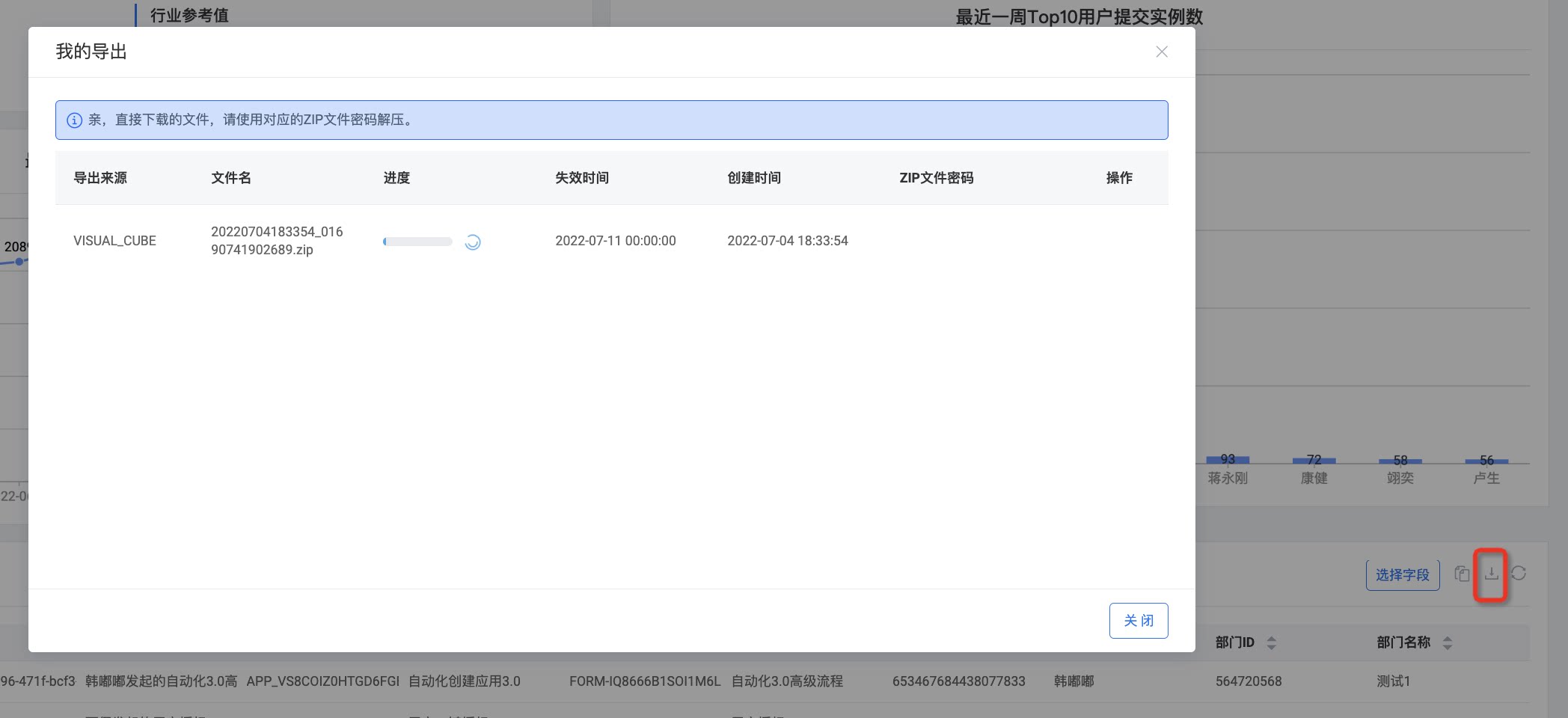
Task: Click the export progress bar for the zip file
Action: [x=417, y=242]
